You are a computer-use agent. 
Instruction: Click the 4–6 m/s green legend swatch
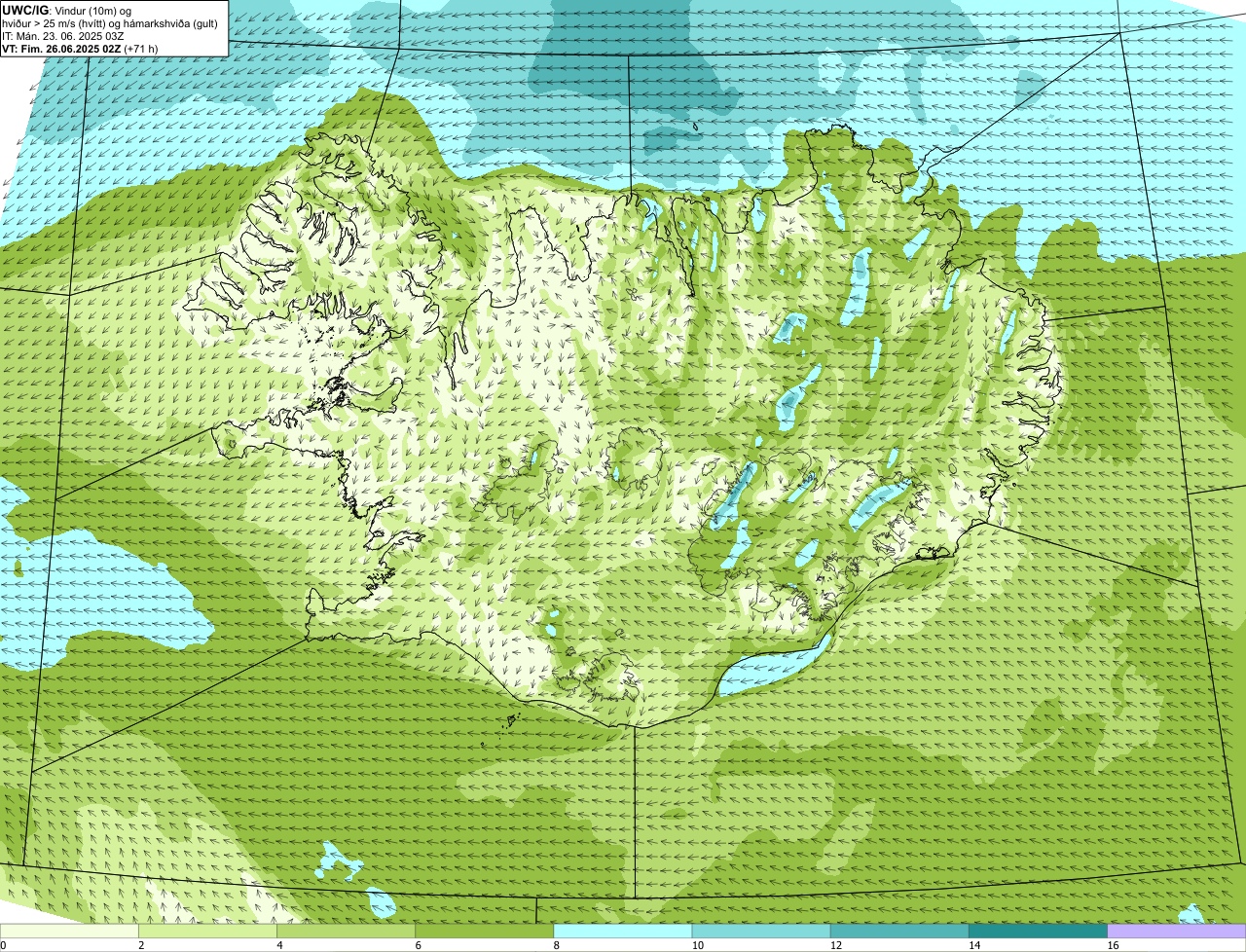click(347, 932)
